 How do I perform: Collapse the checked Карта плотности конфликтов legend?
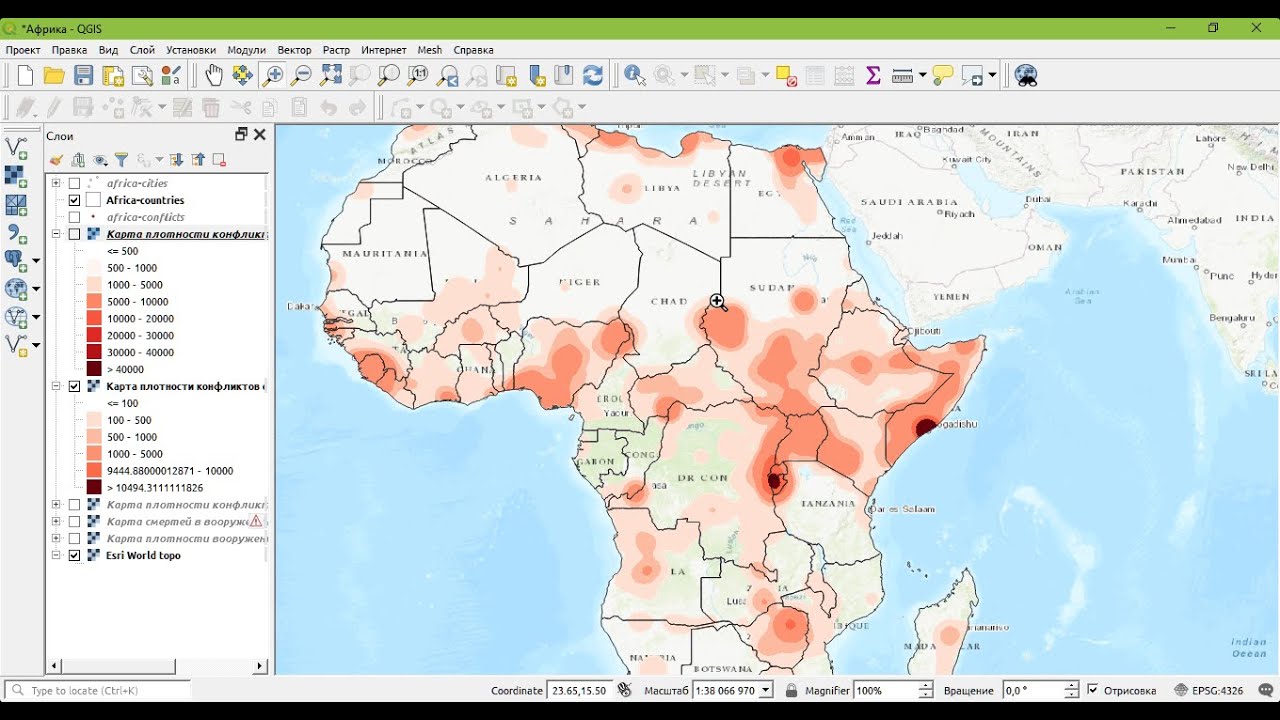tap(56, 386)
